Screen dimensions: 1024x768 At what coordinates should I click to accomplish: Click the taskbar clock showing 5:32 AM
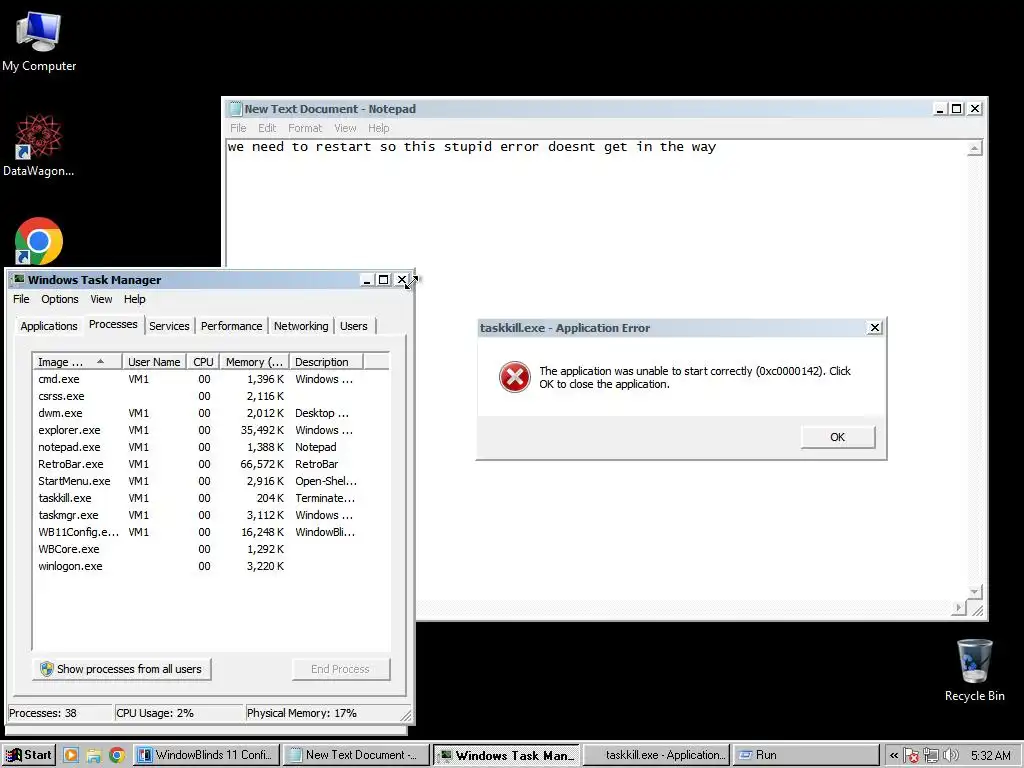click(990, 756)
